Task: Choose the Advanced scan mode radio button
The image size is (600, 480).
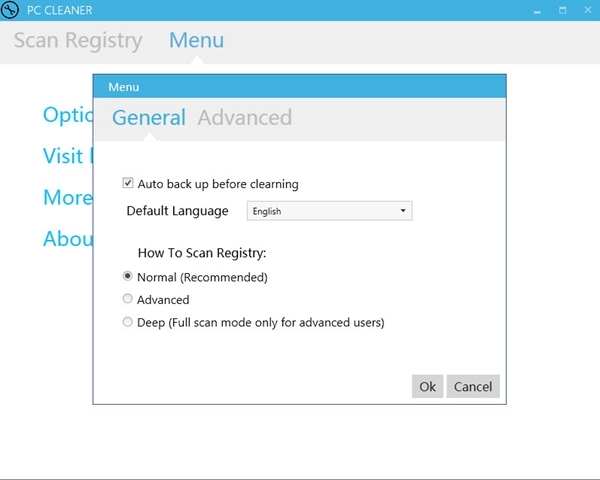Action: click(x=127, y=299)
